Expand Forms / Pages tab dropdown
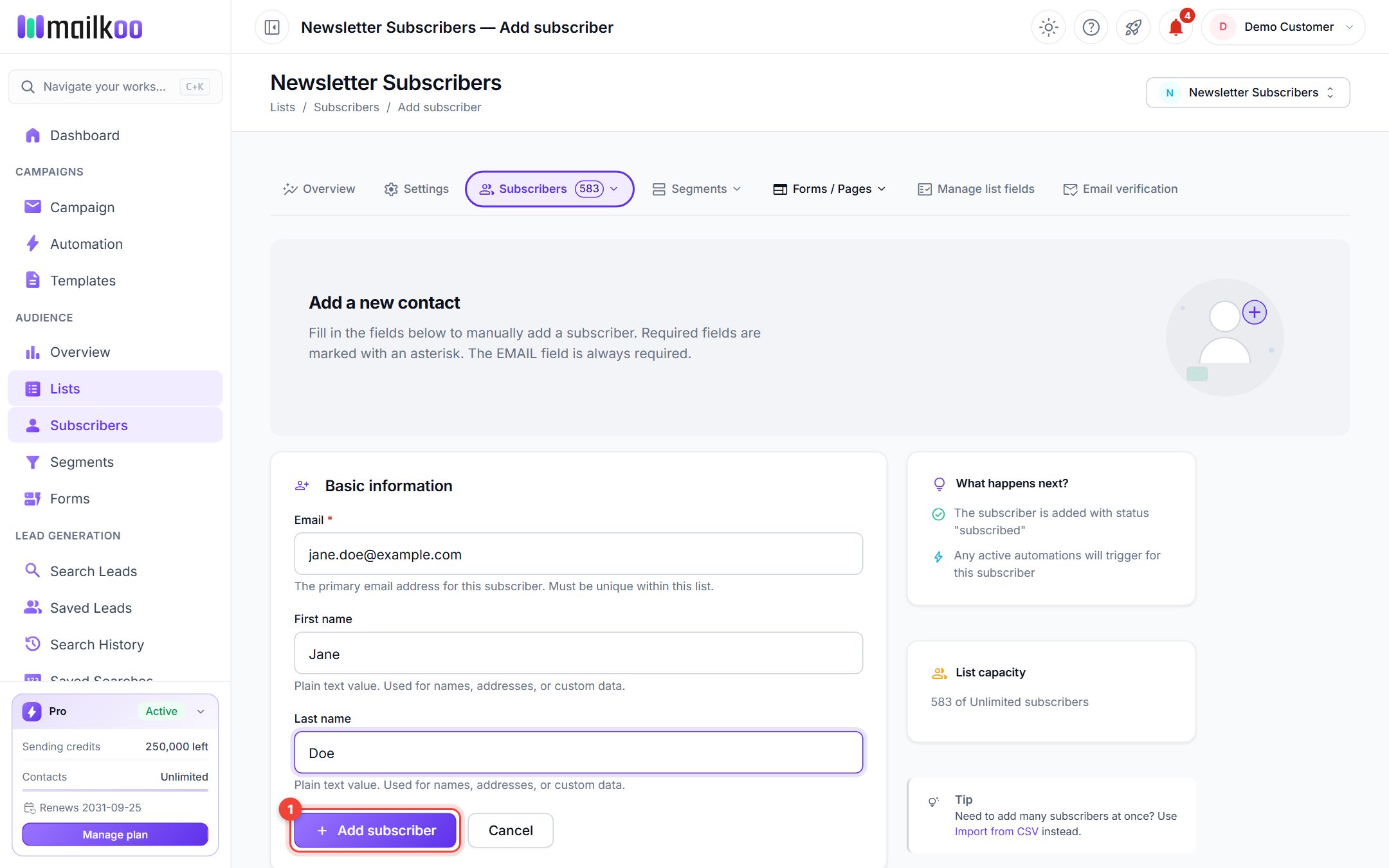Screen dimensions: 1389x868 829,189
